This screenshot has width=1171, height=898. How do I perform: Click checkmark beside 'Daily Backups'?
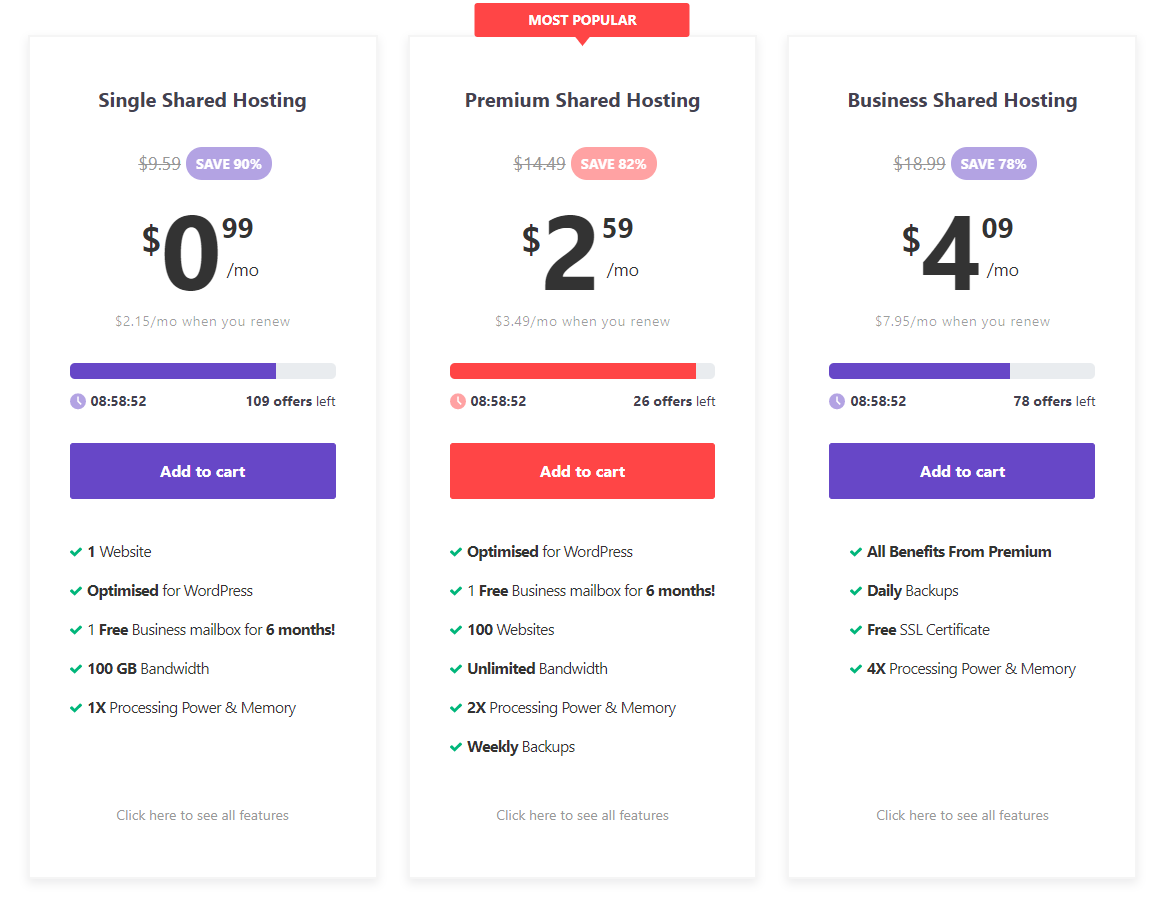pyautogui.click(x=856, y=591)
